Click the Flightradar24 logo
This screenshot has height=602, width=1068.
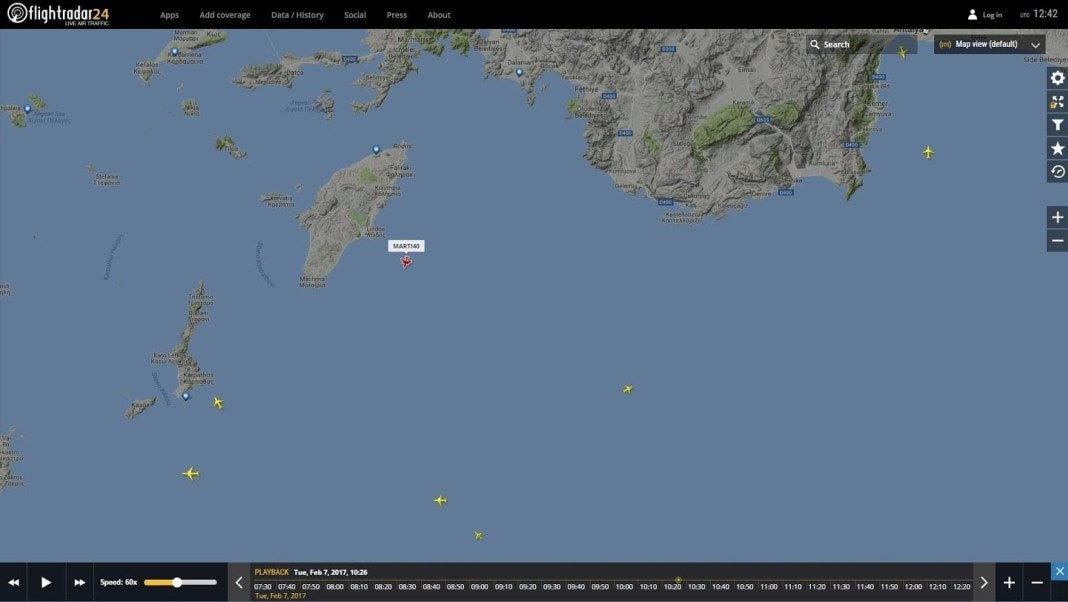[x=58, y=14]
